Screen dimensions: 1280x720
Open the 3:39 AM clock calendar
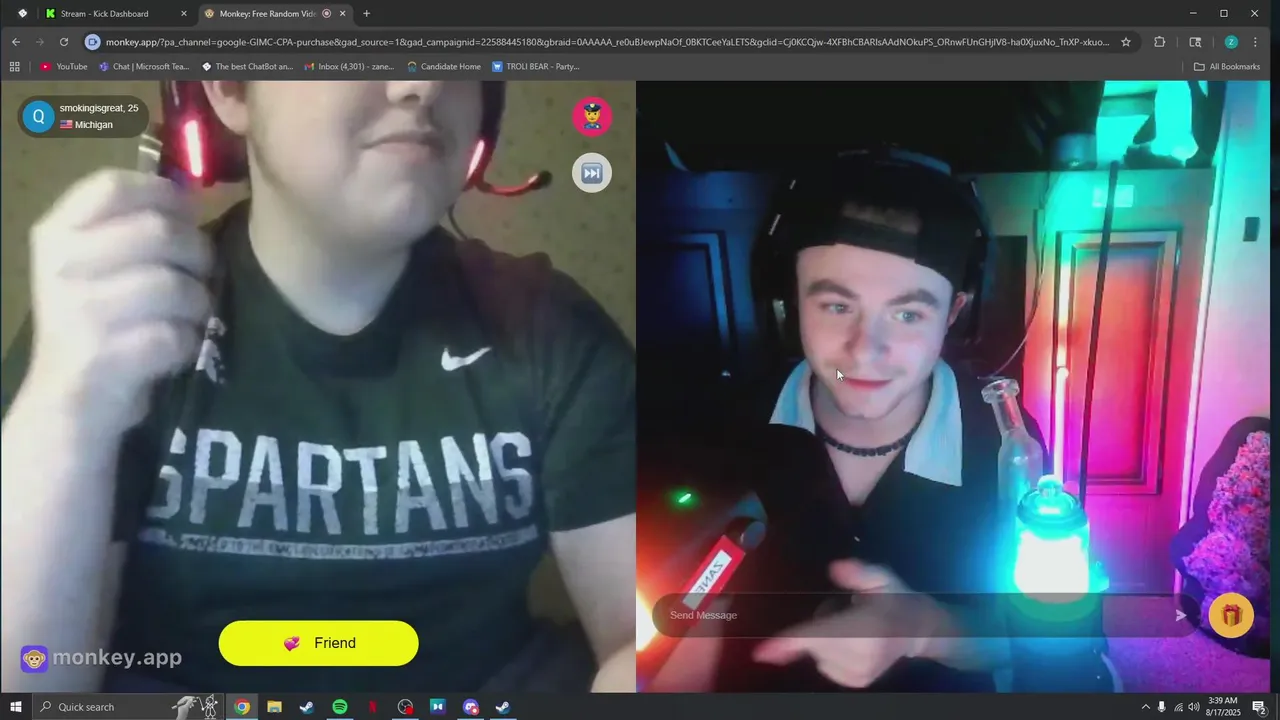(1224, 707)
